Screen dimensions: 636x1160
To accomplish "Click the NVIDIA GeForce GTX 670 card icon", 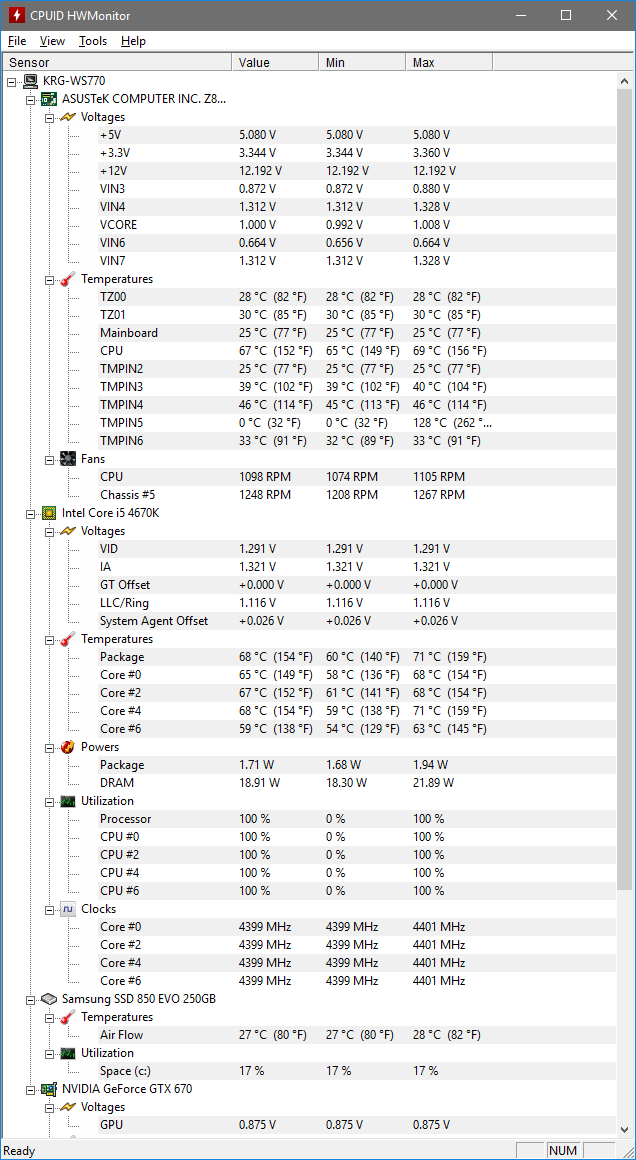I will (x=49, y=1089).
